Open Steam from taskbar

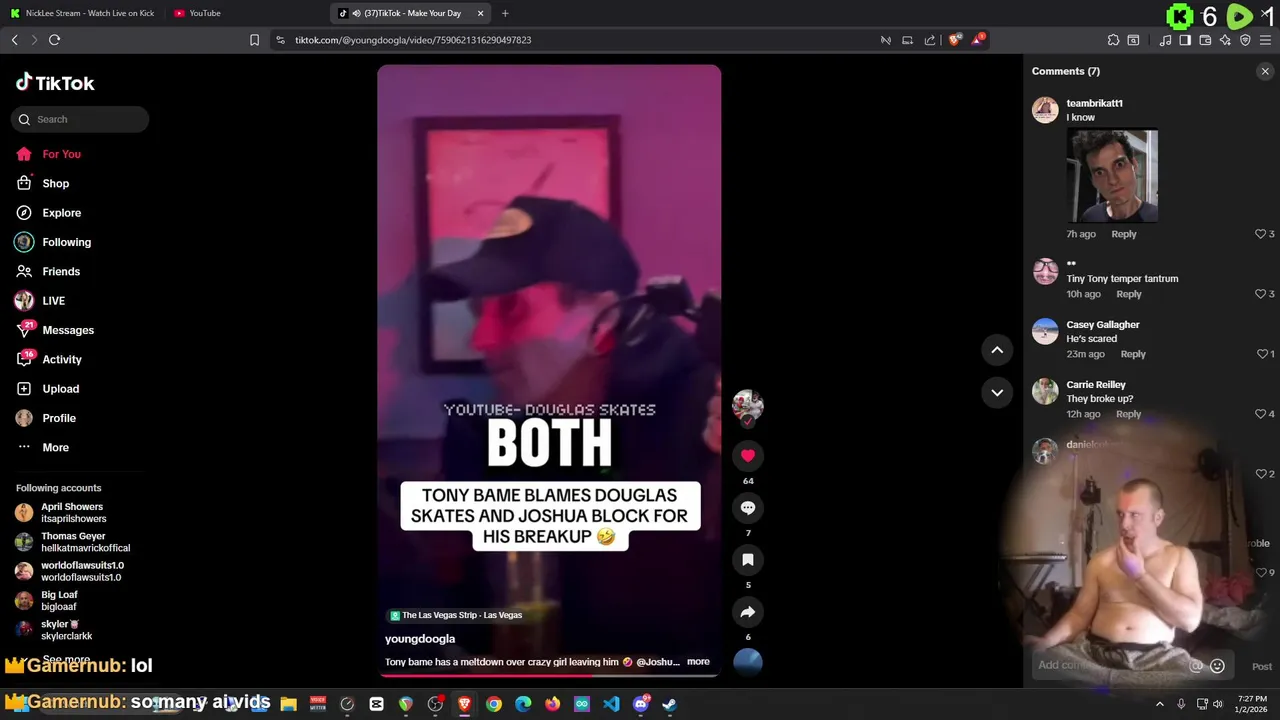(669, 704)
